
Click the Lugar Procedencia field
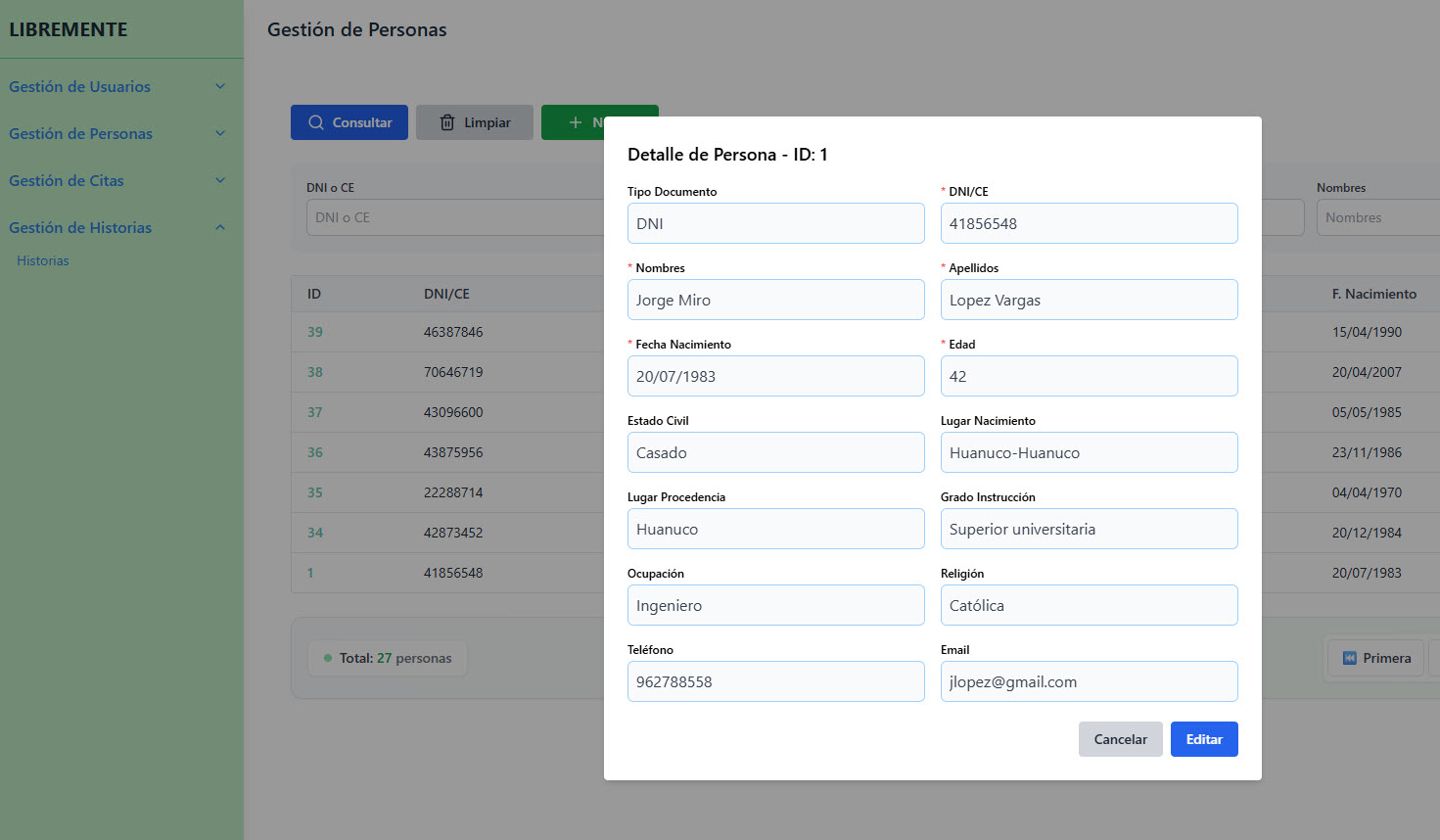(x=776, y=529)
